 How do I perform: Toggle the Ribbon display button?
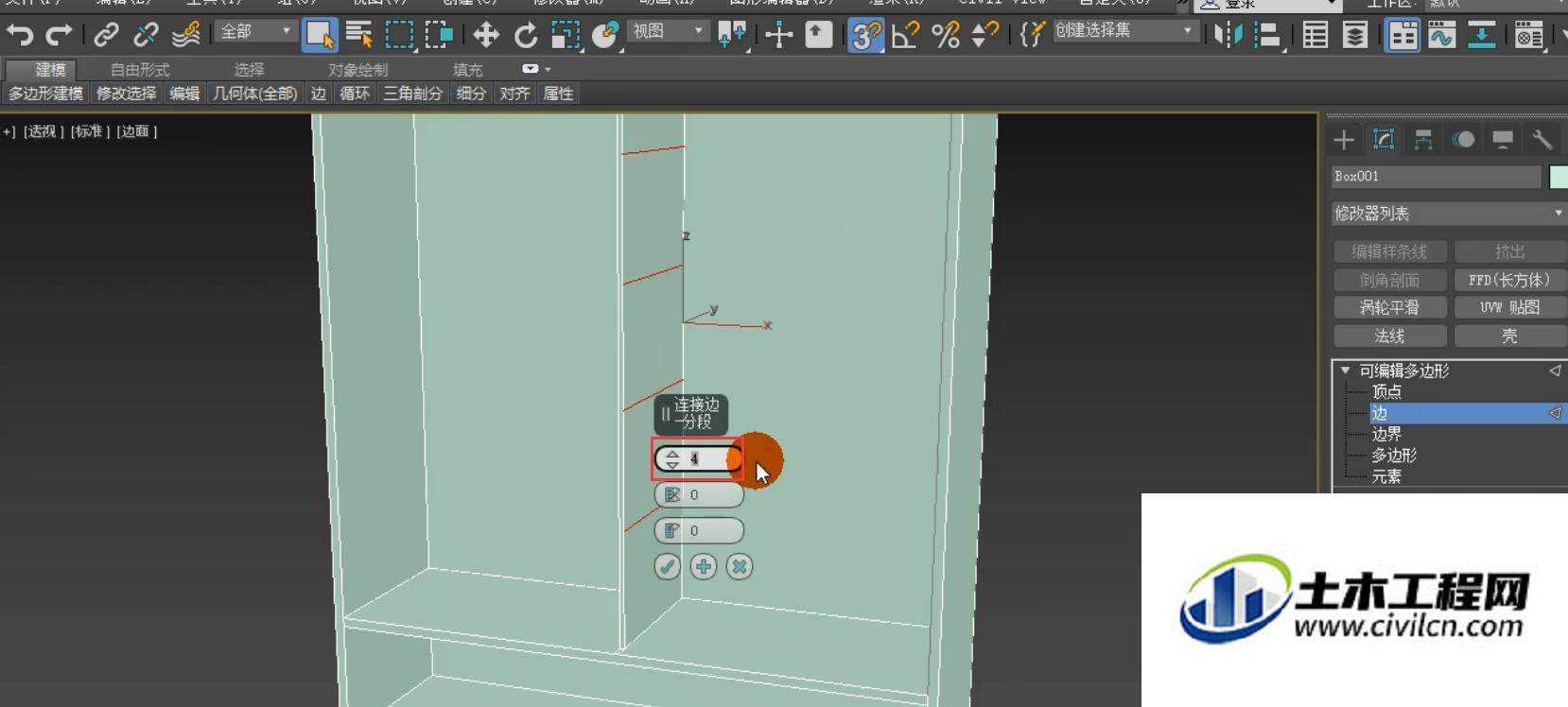[x=1402, y=36]
